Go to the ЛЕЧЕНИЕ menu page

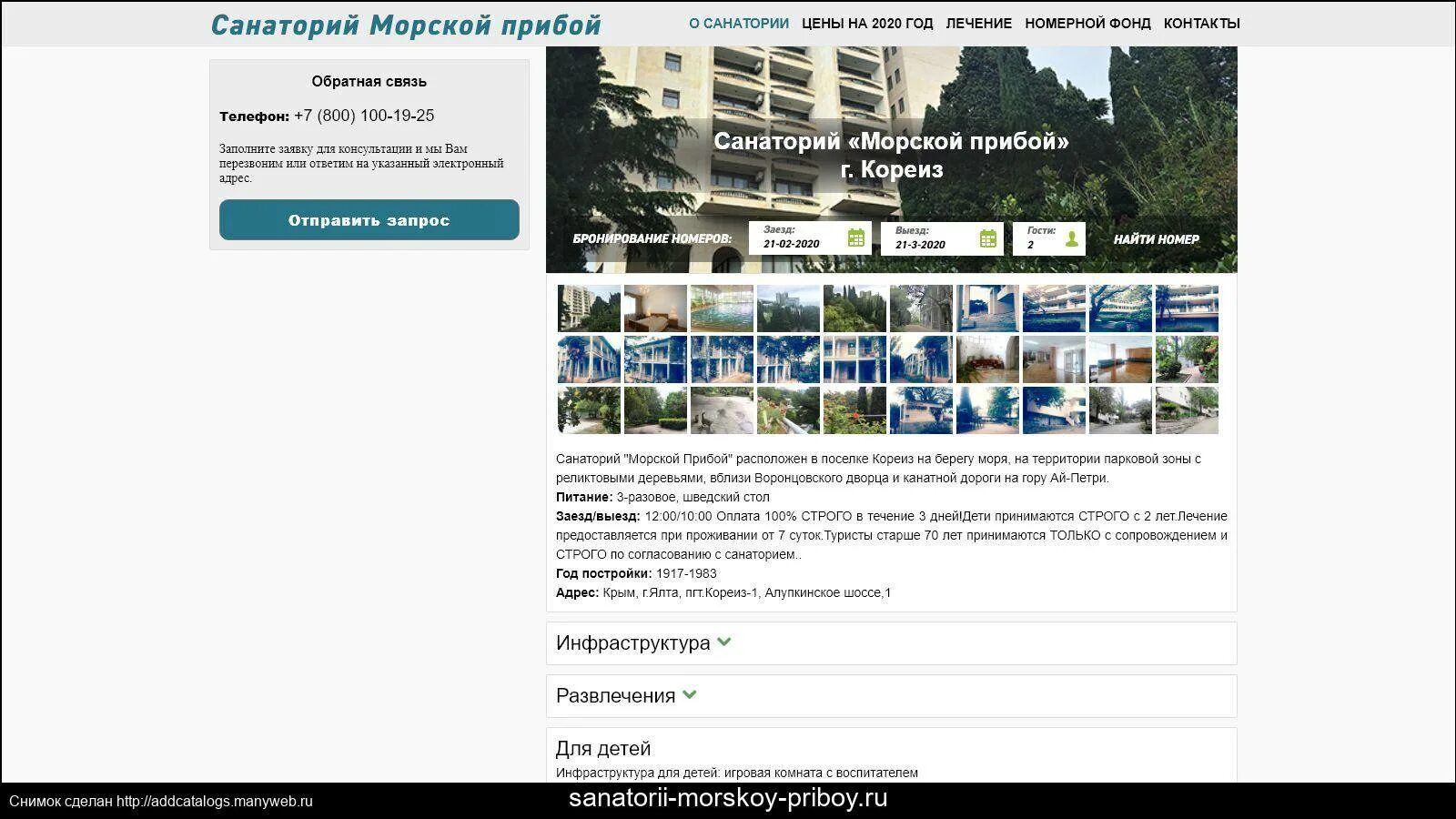point(979,24)
